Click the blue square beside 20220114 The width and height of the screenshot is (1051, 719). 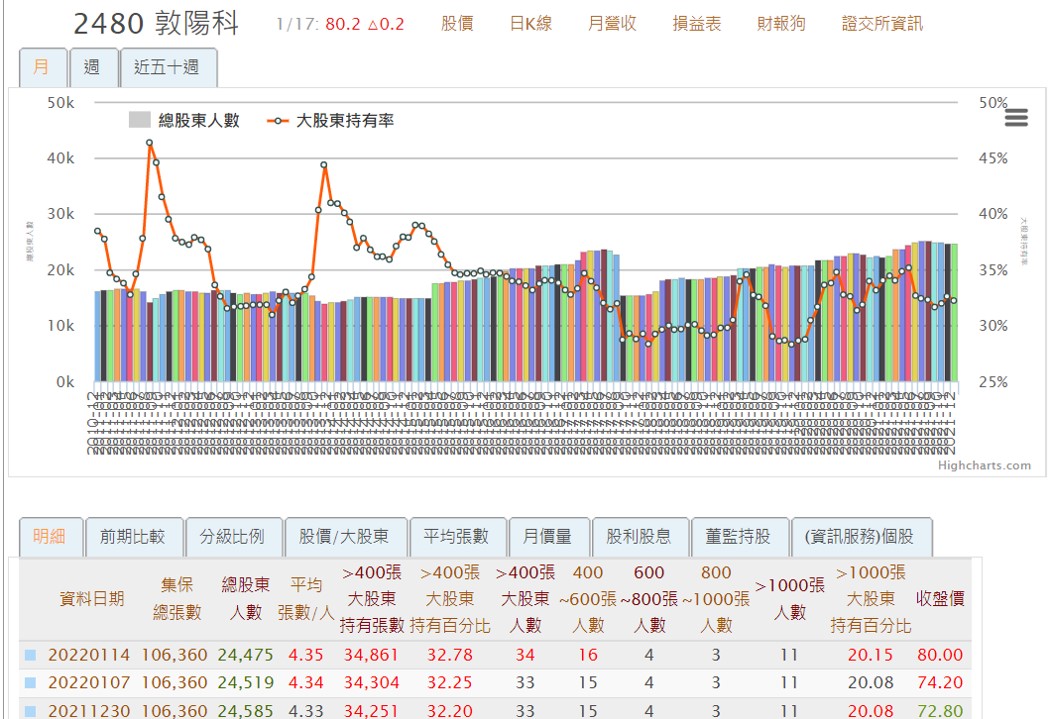30,656
